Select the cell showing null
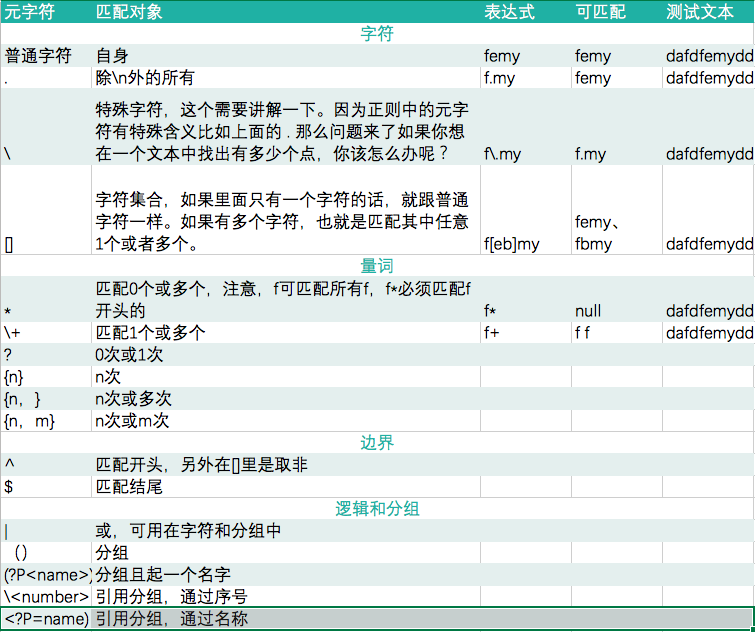Screen dimensions: 755x632 617,299
